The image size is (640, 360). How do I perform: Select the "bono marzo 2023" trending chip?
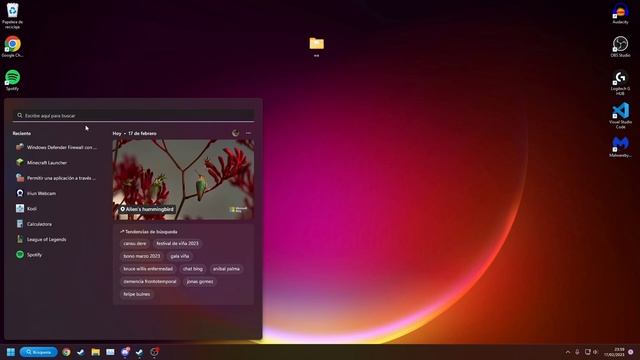point(142,256)
